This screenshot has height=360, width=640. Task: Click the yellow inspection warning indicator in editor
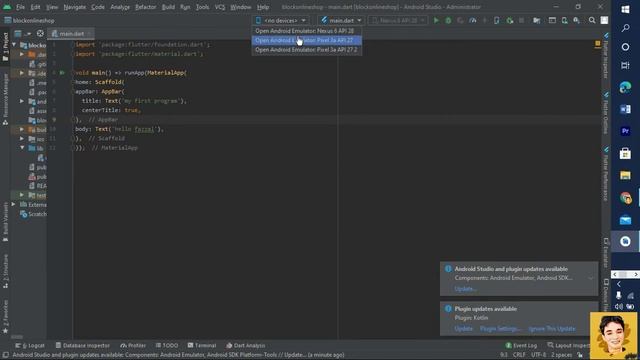(x=598, y=43)
